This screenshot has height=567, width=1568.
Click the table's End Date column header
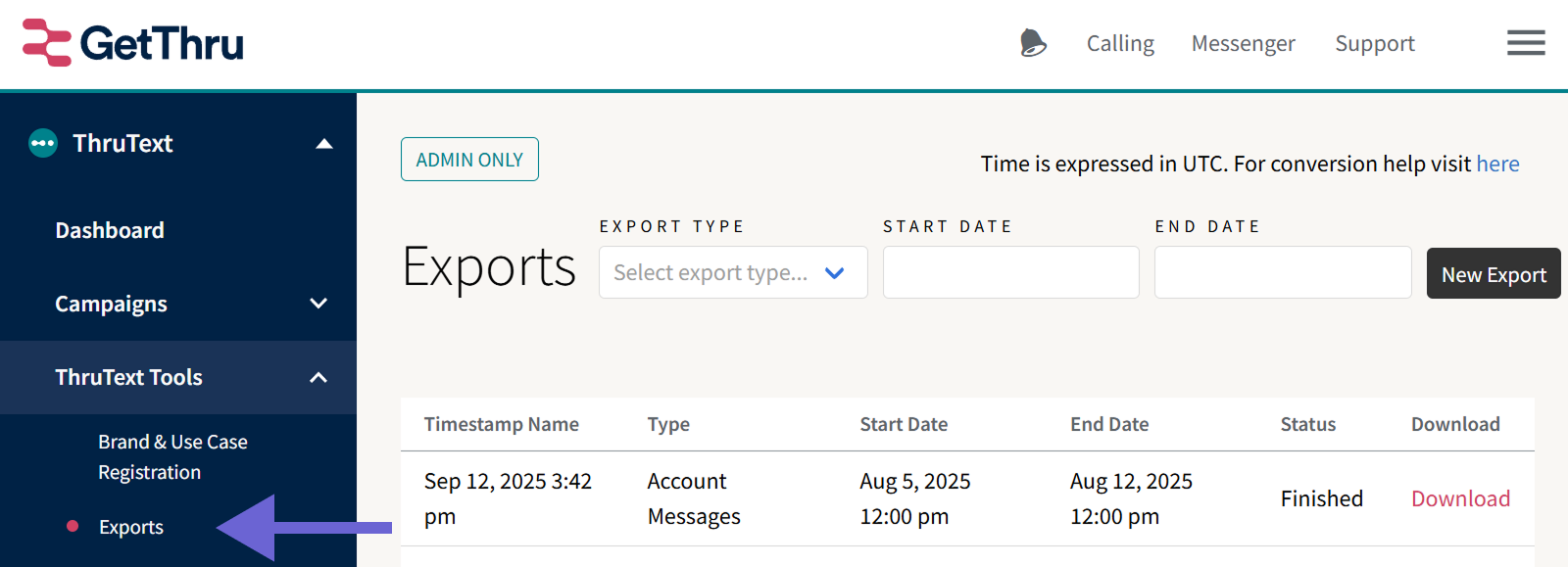[1109, 424]
